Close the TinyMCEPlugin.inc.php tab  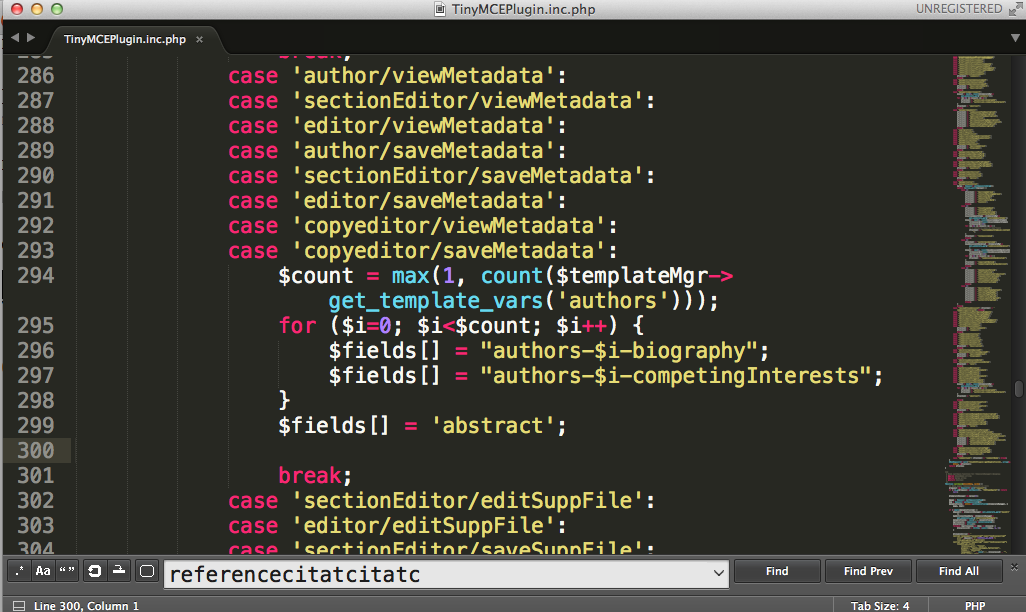point(199,40)
